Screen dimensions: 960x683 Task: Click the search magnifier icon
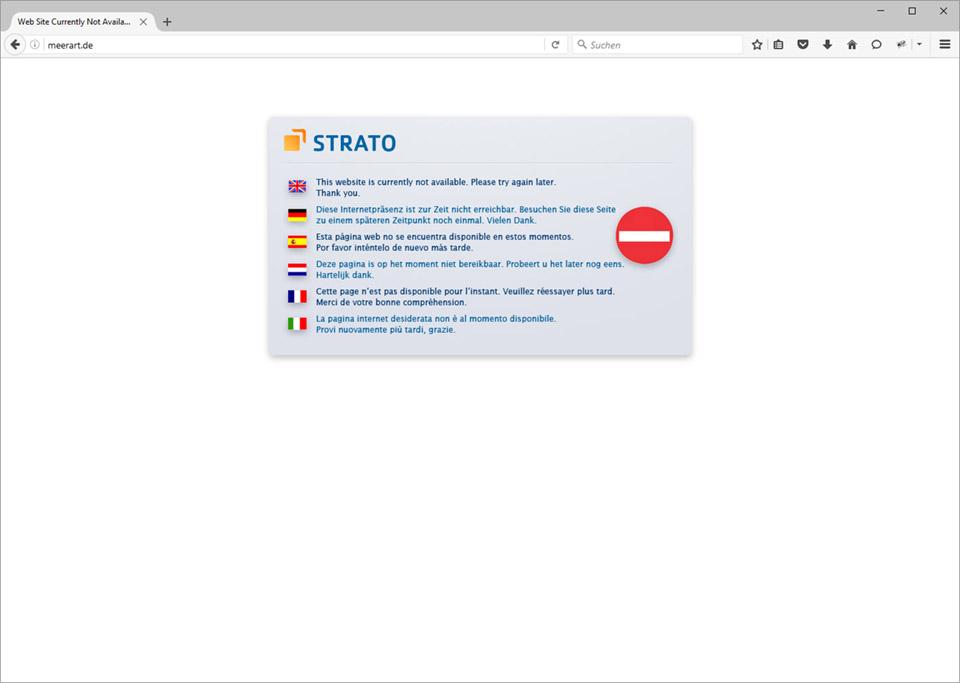[582, 45]
